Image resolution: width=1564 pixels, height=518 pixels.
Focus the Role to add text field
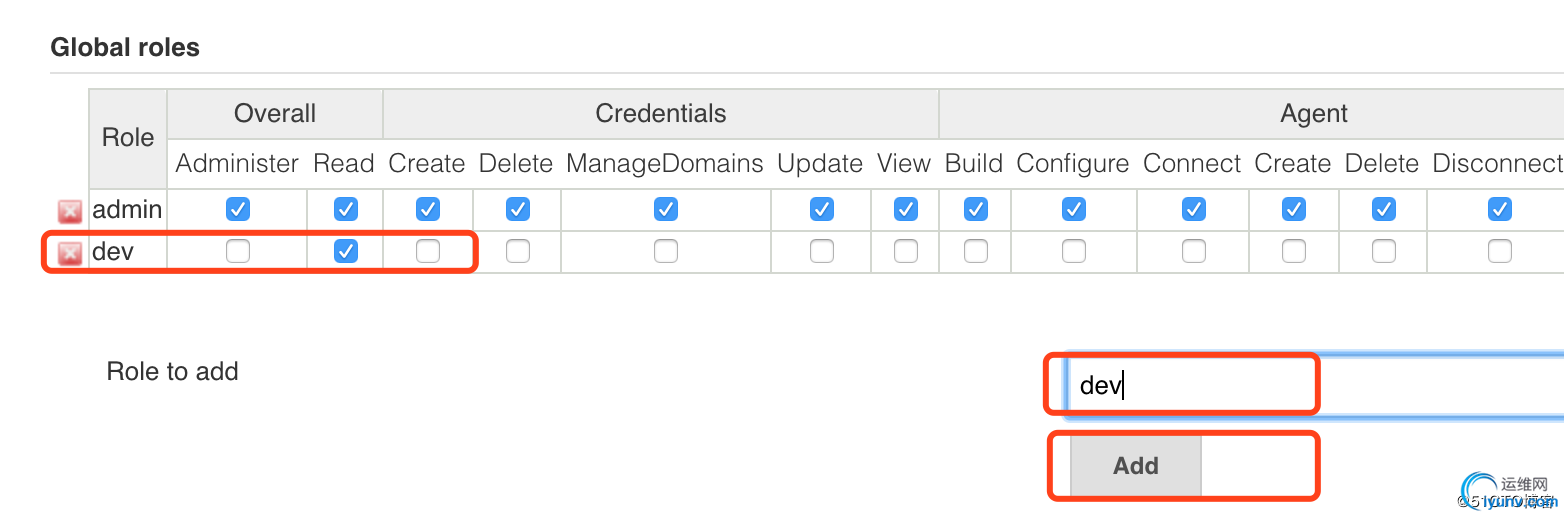[x=1313, y=385]
